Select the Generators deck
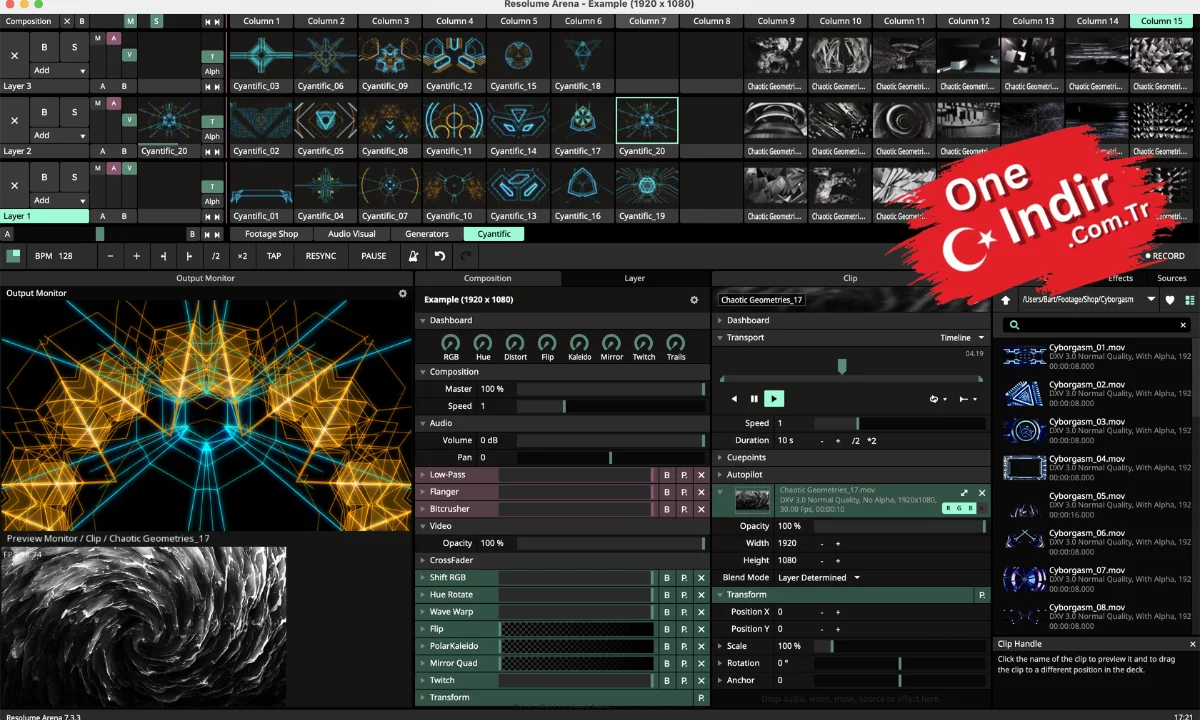This screenshot has width=1200, height=720. pos(427,234)
